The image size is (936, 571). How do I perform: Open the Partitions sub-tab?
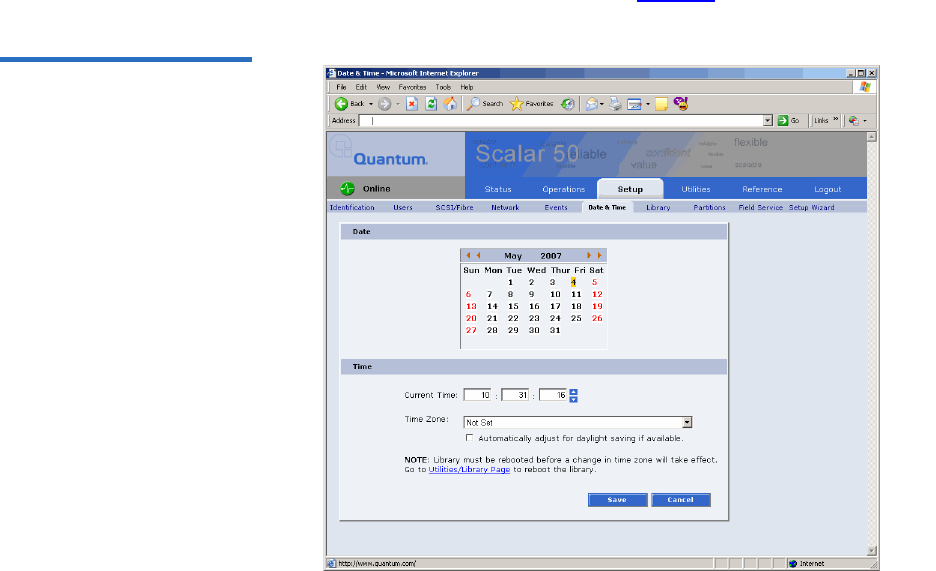[709, 208]
